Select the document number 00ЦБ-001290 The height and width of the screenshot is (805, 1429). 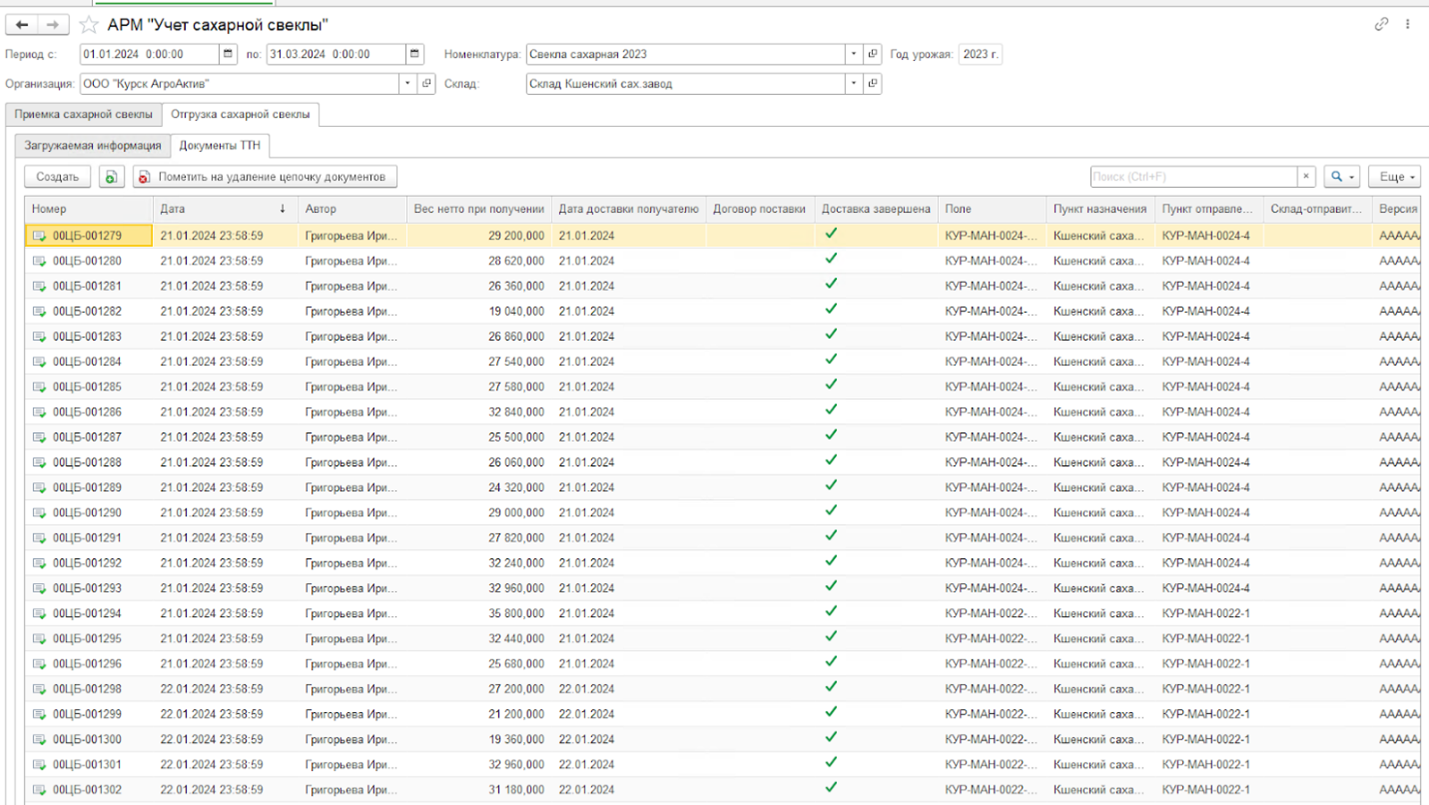(87, 512)
